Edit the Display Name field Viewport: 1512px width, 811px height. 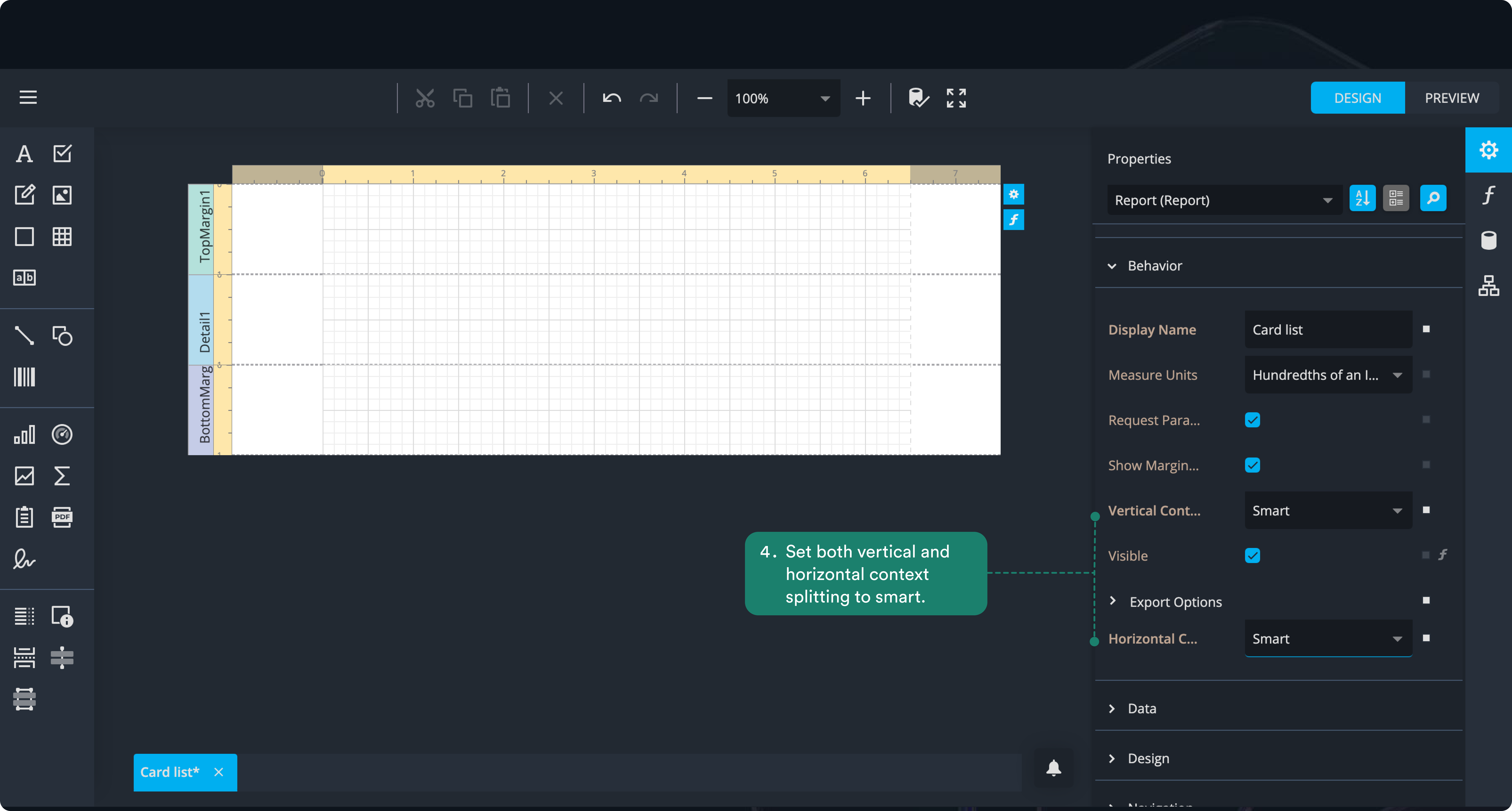pyautogui.click(x=1328, y=330)
